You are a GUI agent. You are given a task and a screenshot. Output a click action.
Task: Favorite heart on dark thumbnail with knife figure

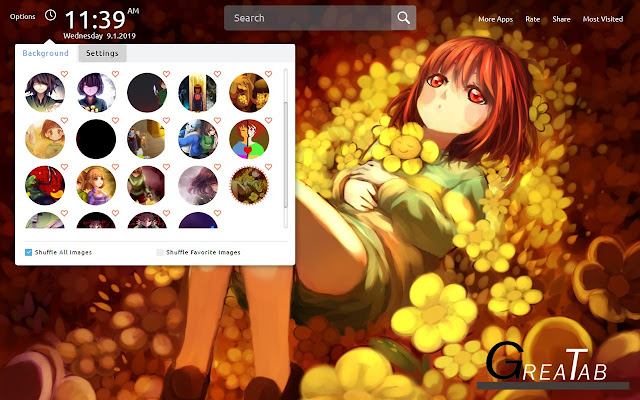click(x=167, y=74)
